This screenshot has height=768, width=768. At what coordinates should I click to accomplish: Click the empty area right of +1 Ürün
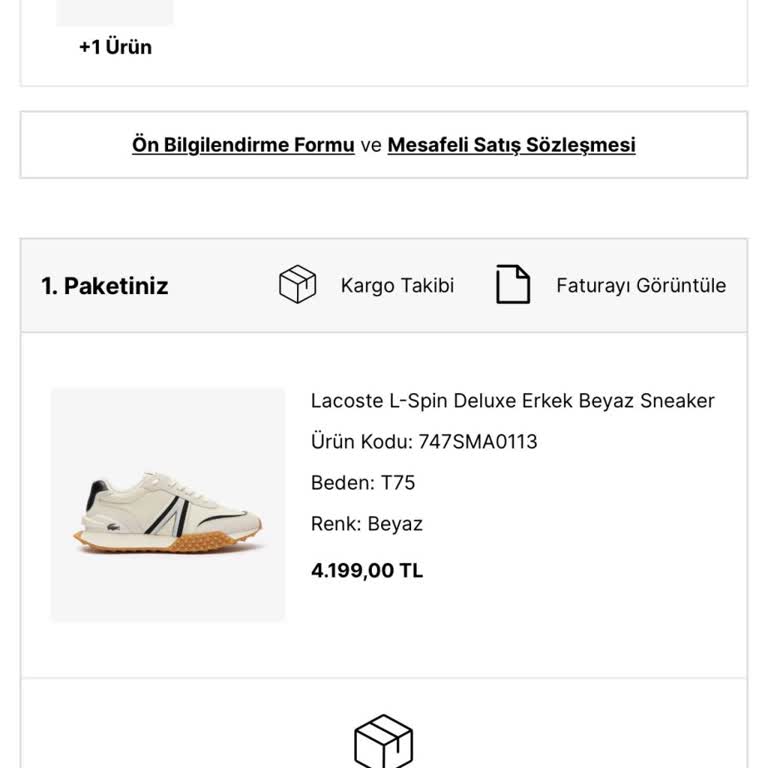click(x=450, y=45)
